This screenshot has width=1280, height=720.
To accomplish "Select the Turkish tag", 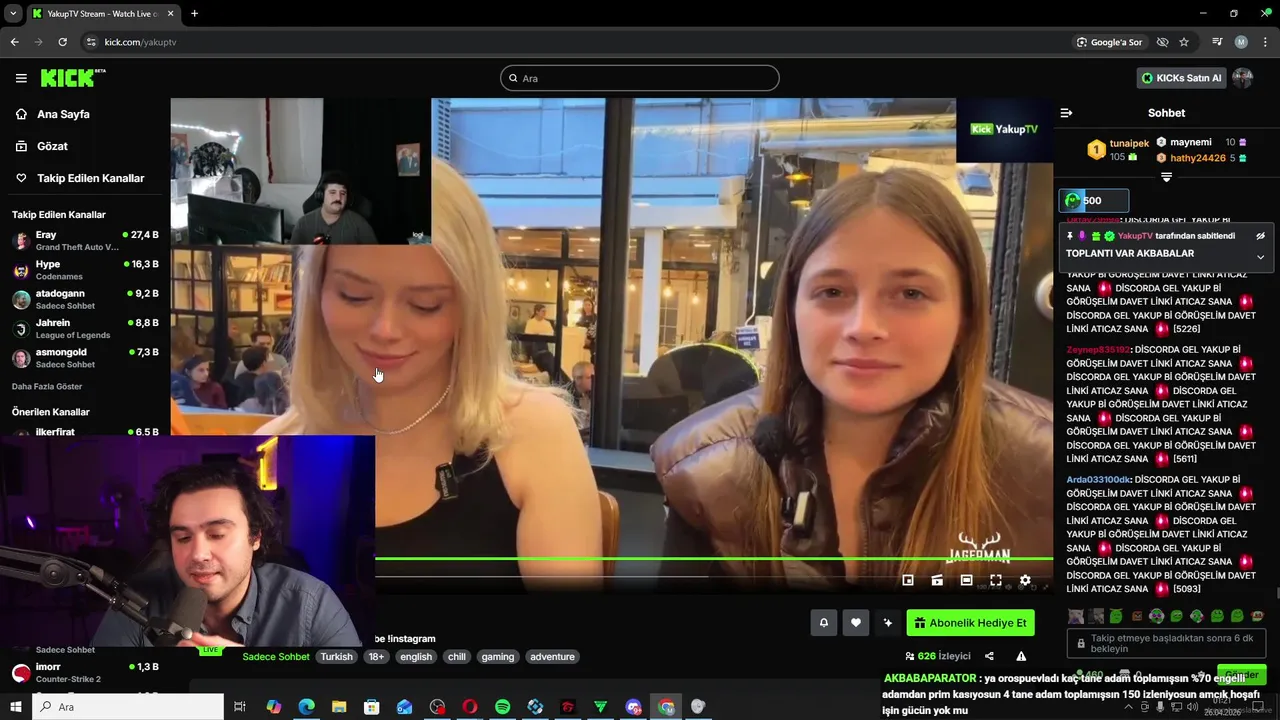I will [337, 657].
